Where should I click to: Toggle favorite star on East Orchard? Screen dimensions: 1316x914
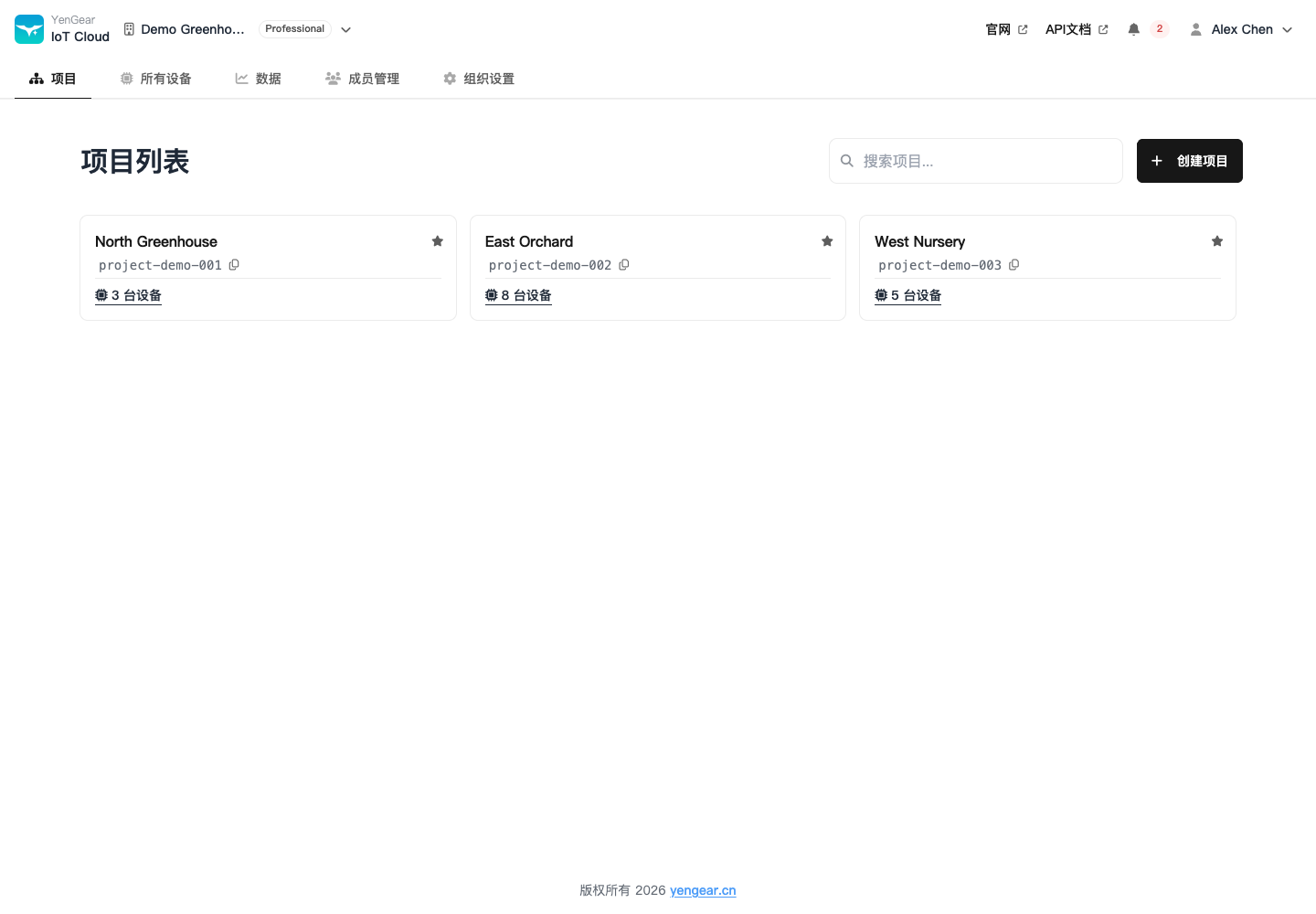click(827, 241)
